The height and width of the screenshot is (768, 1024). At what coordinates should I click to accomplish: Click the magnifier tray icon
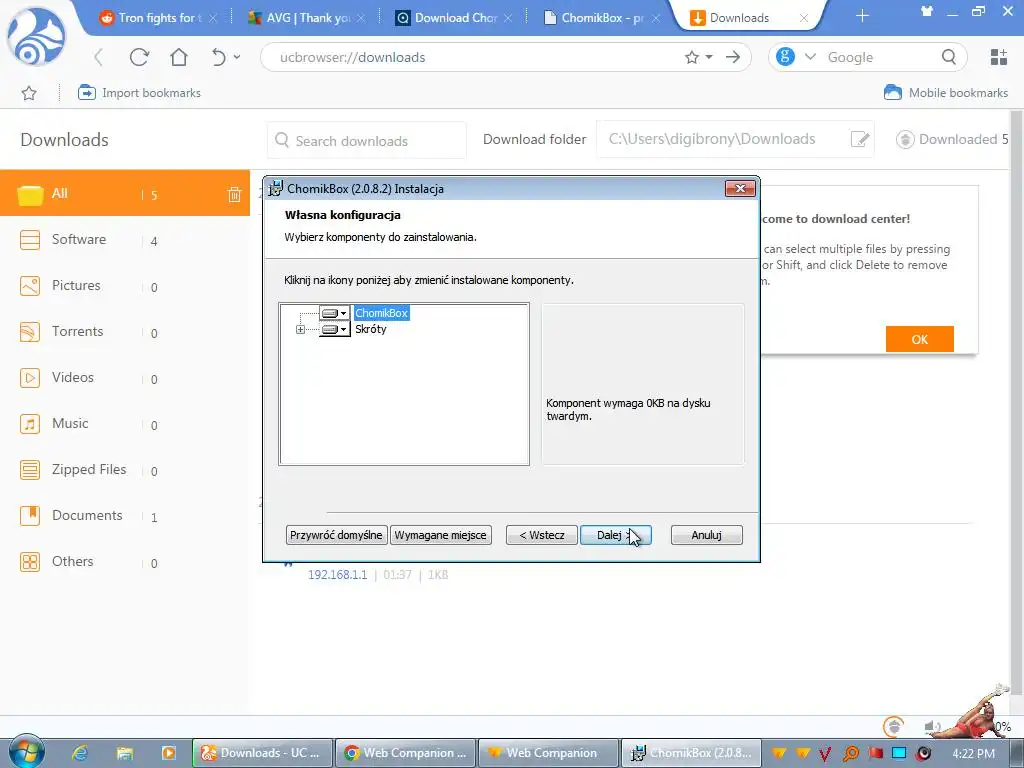850,753
